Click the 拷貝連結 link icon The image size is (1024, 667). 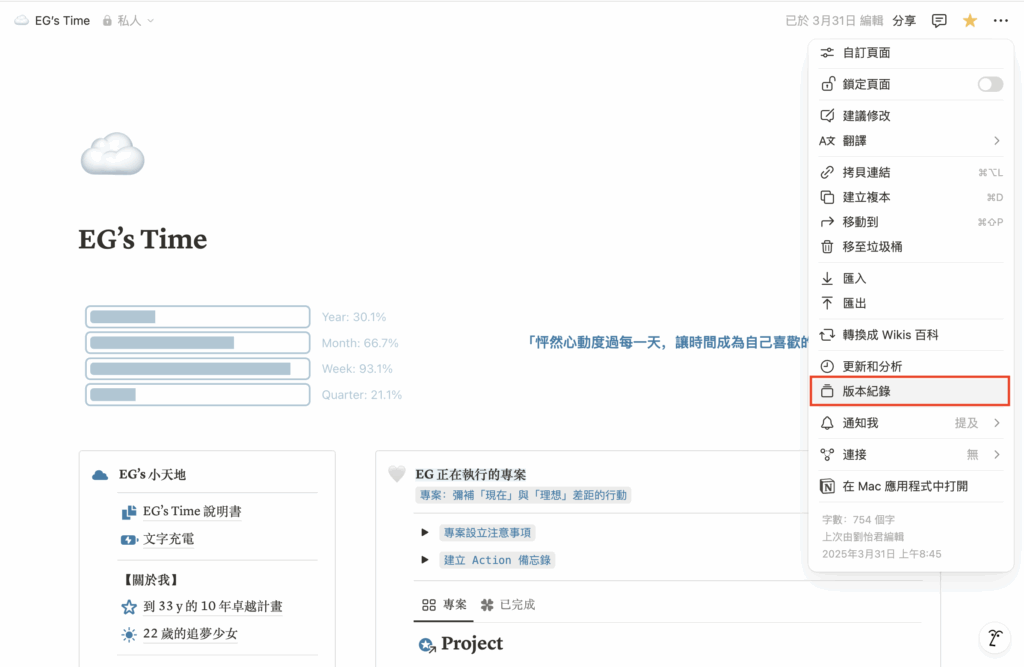coord(827,172)
